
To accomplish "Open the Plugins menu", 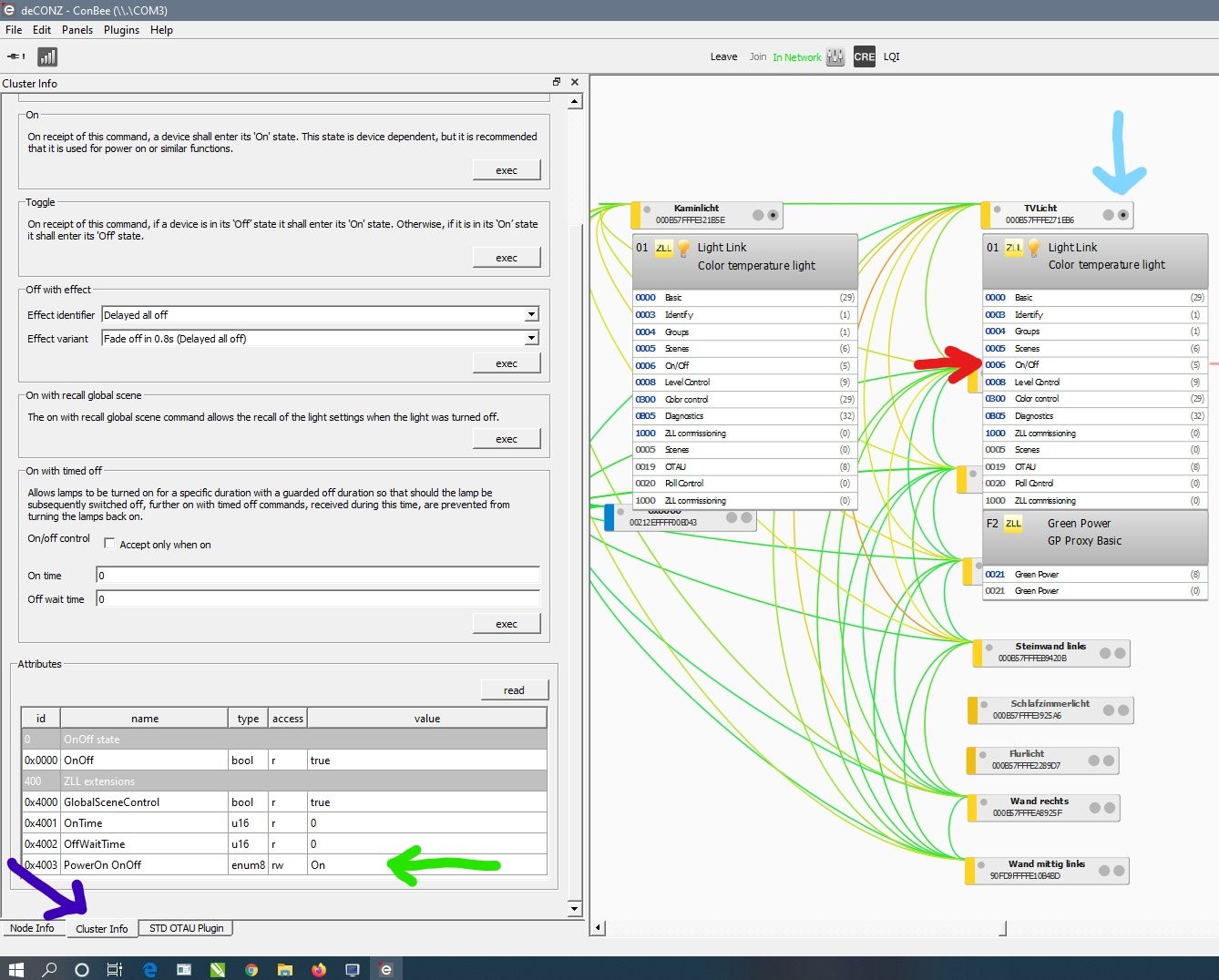I will click(x=121, y=30).
